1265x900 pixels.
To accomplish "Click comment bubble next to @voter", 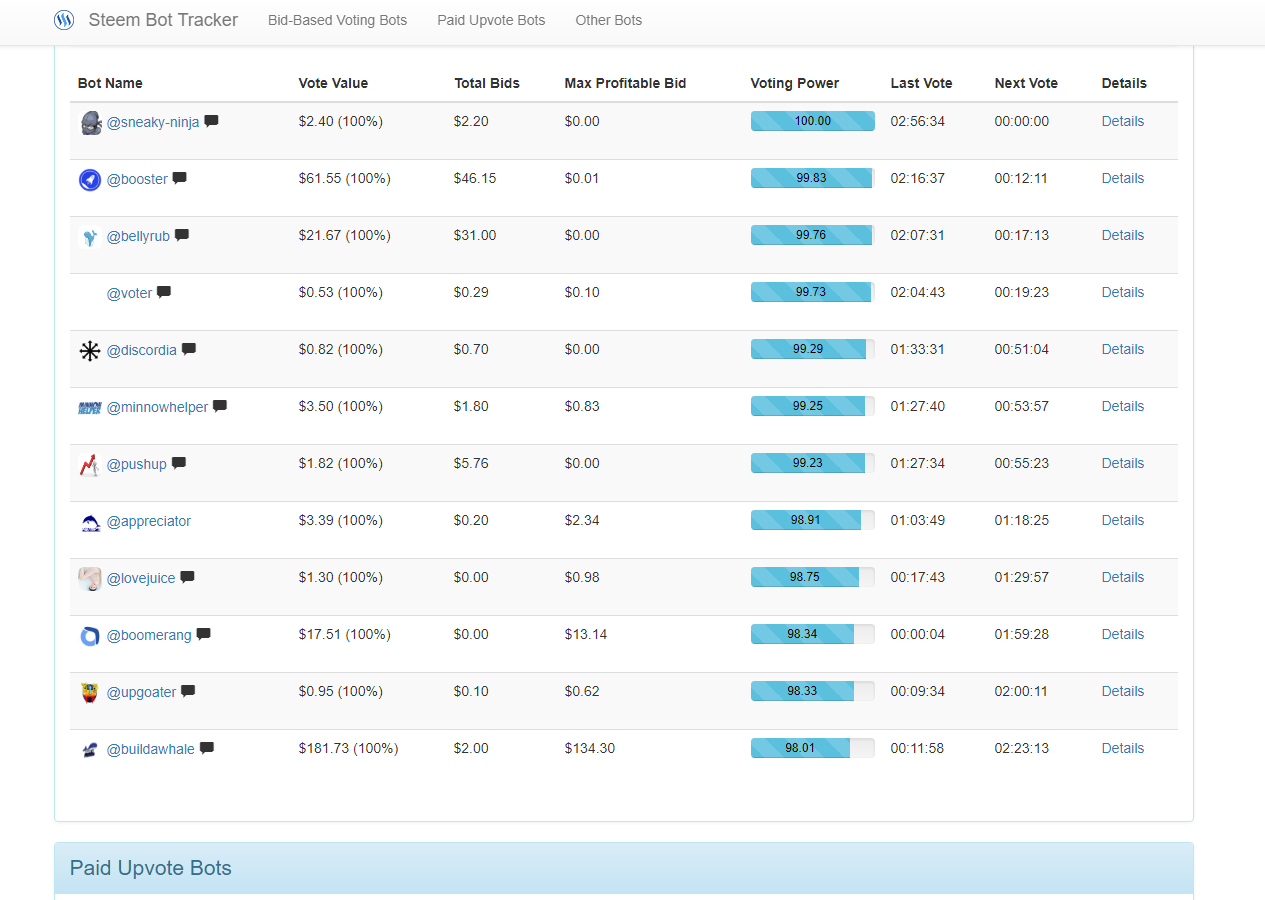I will point(164,292).
